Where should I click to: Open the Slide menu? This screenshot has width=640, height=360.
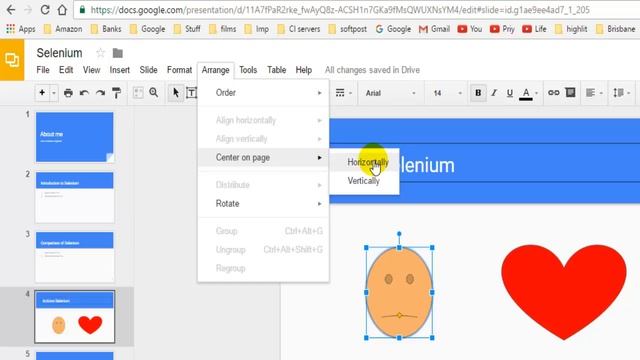[x=149, y=70]
